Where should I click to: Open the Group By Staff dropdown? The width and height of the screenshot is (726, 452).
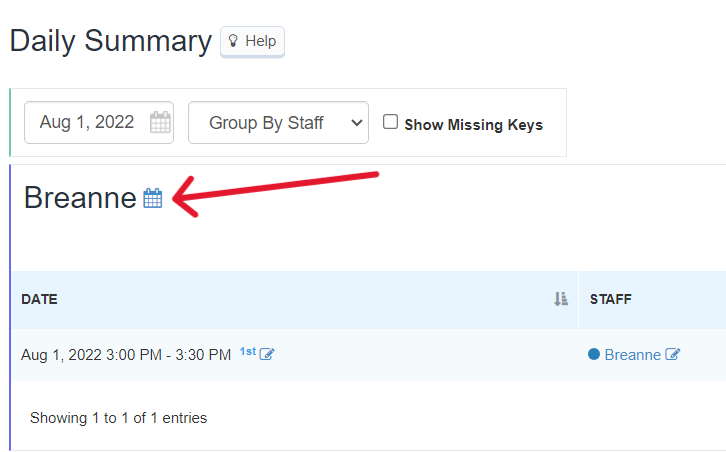pos(278,123)
